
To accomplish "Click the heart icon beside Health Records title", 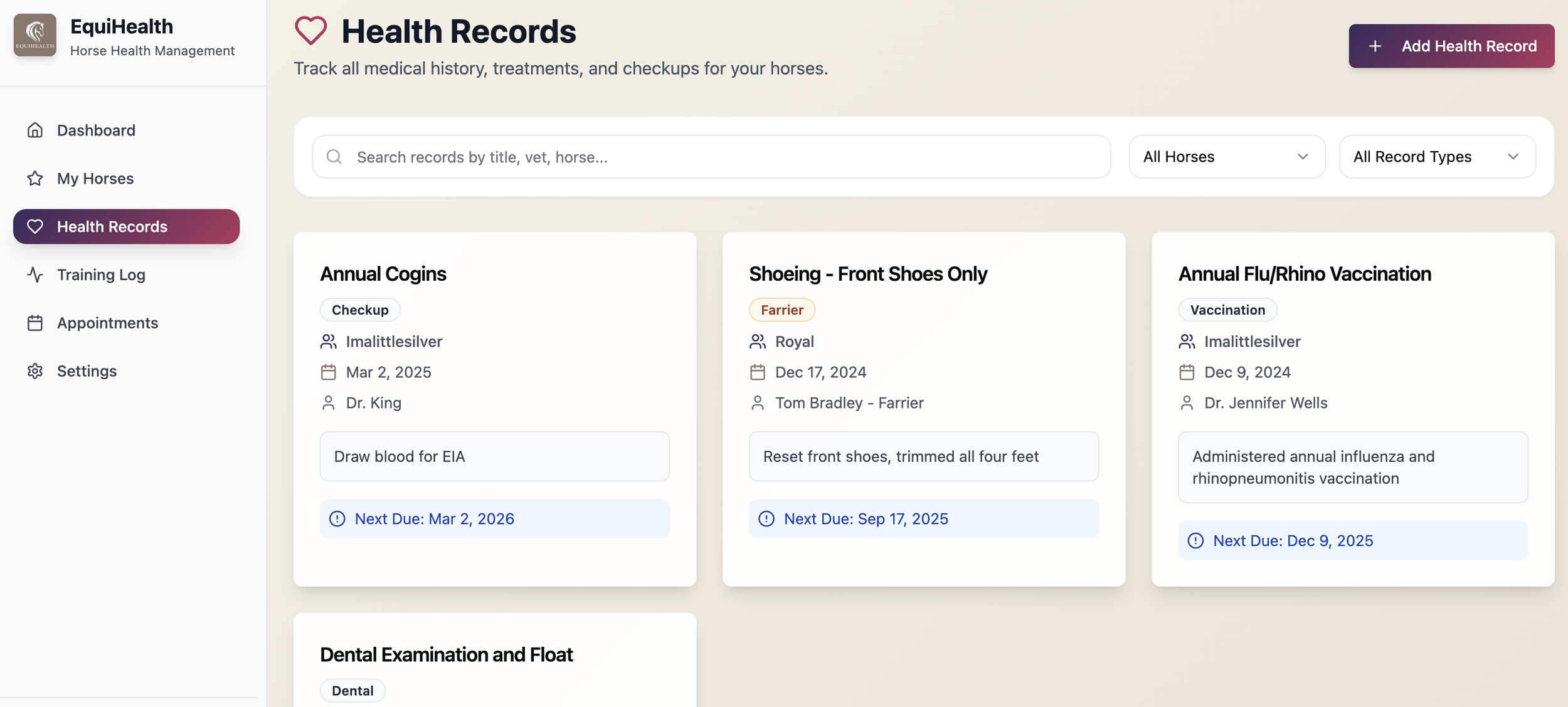I will 311,31.
